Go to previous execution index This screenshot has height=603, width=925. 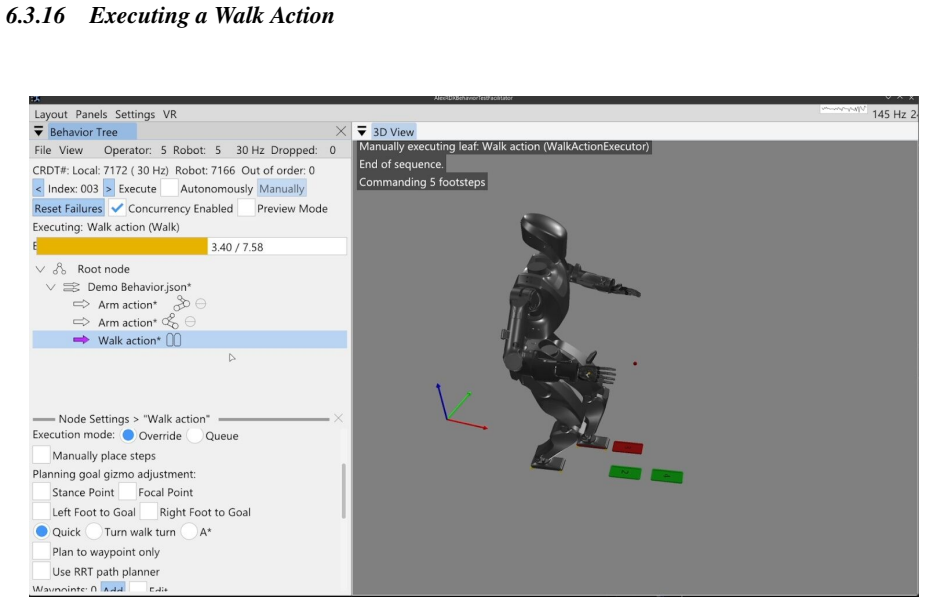click(38, 189)
